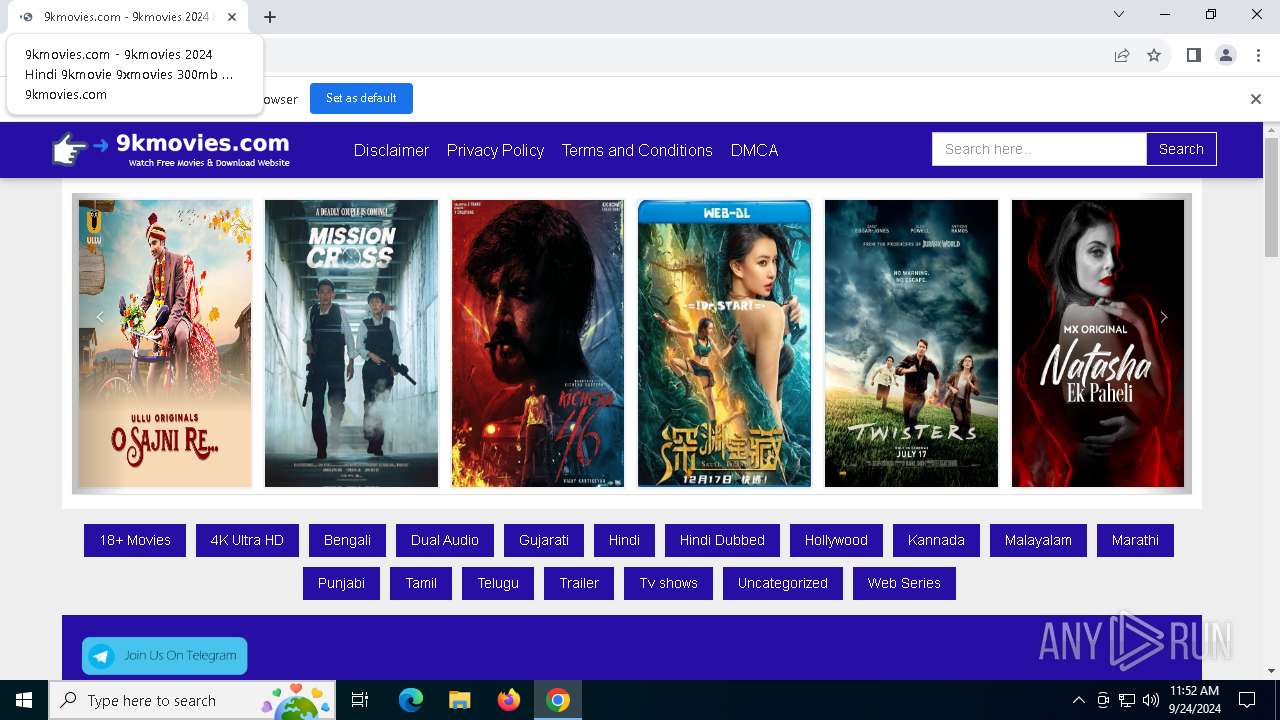Image resolution: width=1280 pixels, height=720 pixels.
Task: Open the Marathi category
Action: (x=1135, y=540)
